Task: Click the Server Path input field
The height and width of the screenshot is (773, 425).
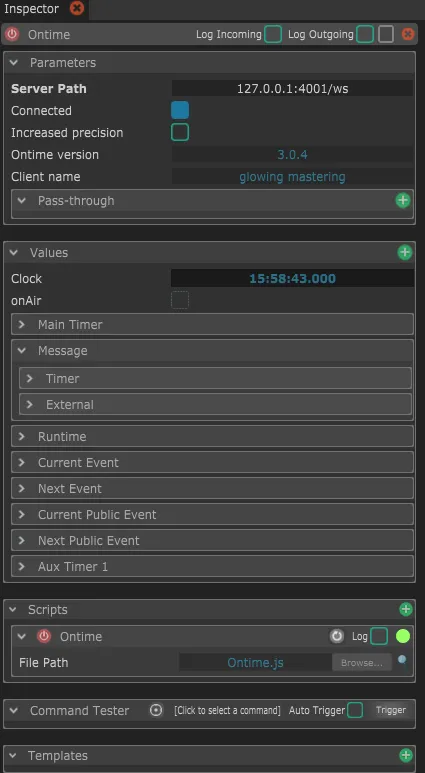Action: [292, 89]
